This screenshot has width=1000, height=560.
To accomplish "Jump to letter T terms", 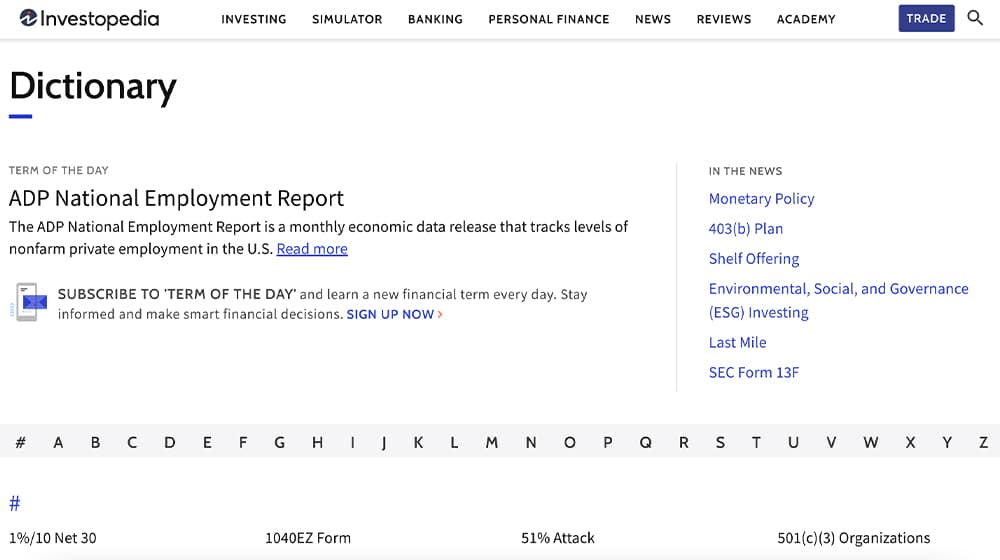I will pyautogui.click(x=756, y=442).
